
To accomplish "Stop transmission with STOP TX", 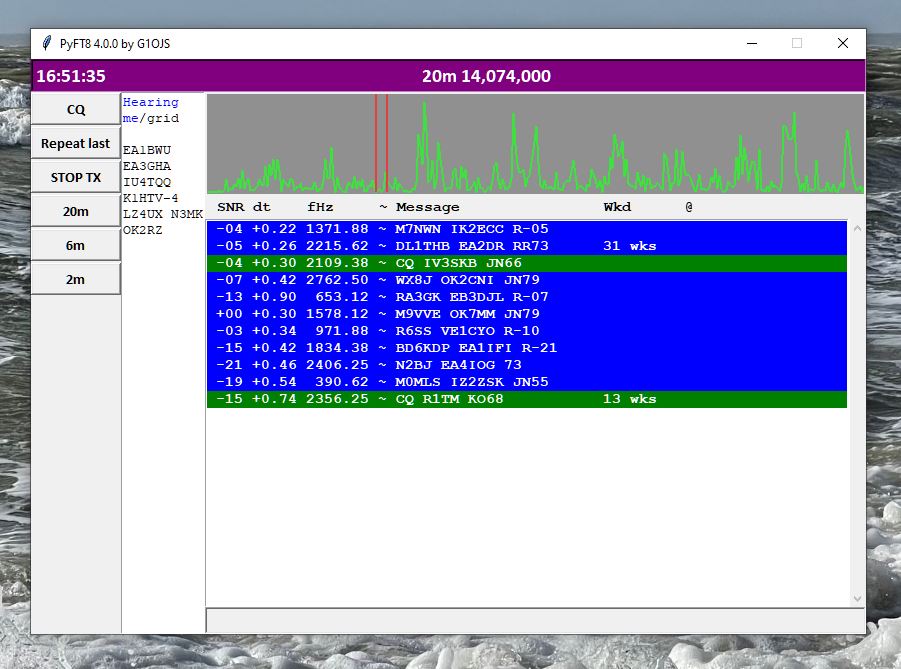I will pyautogui.click(x=75, y=177).
